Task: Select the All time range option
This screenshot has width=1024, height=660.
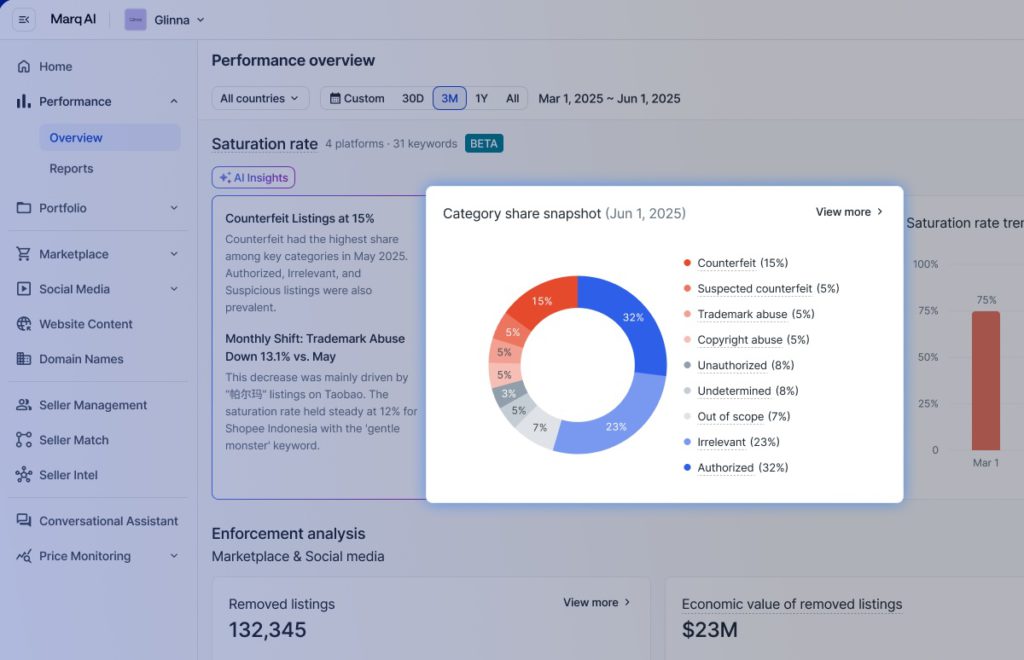Action: pos(512,98)
